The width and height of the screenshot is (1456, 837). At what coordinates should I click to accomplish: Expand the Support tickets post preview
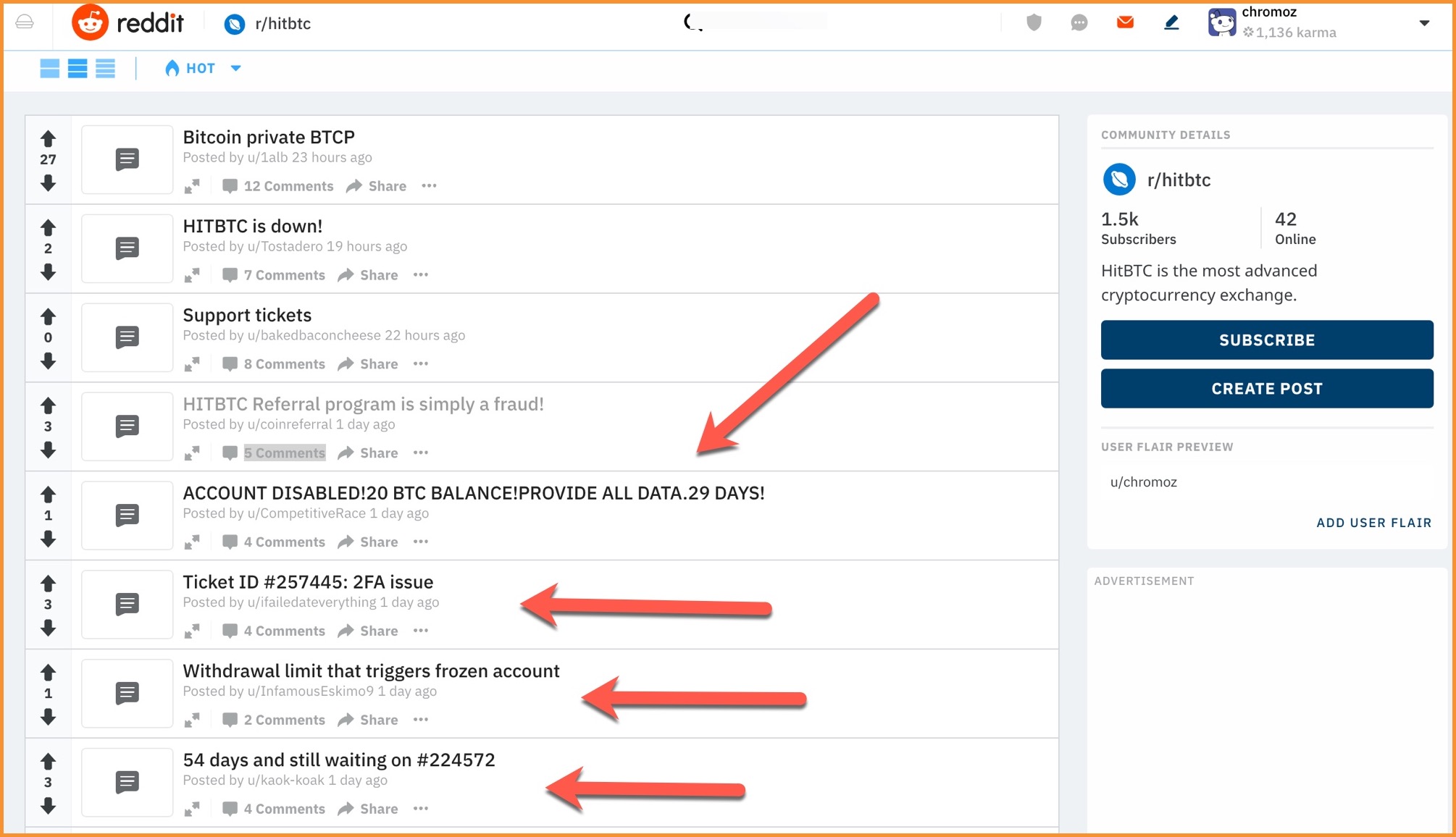coord(192,364)
